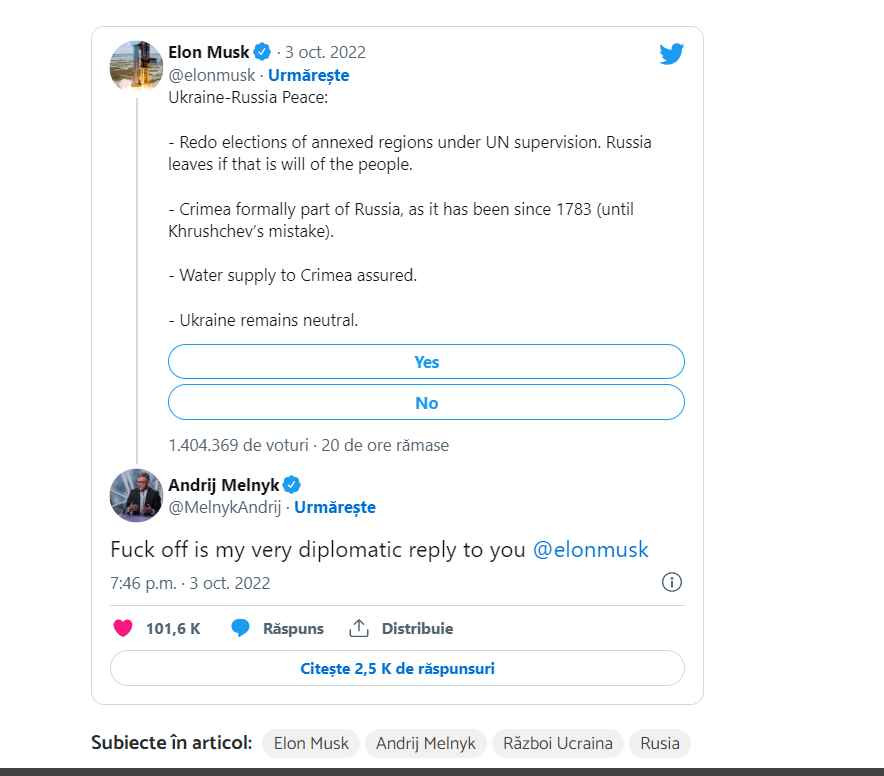The width and height of the screenshot is (884, 776).
Task: Click the share arrow icon
Action: 359,629
